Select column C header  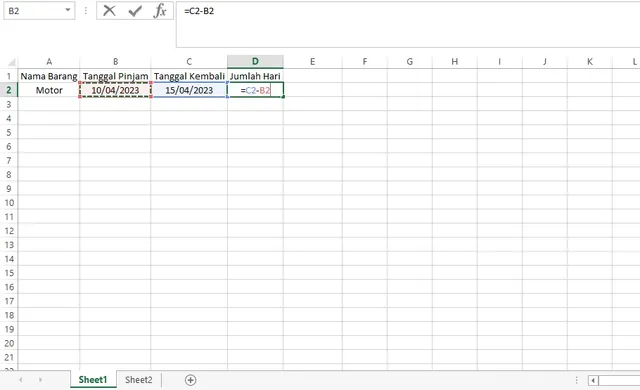[189, 62]
